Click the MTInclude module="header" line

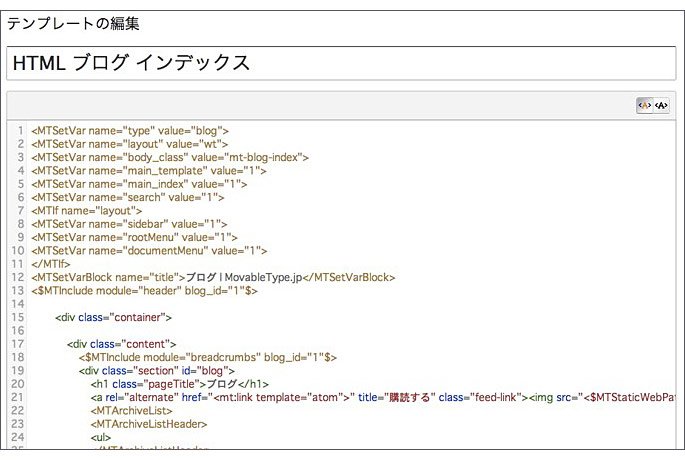coord(144,291)
